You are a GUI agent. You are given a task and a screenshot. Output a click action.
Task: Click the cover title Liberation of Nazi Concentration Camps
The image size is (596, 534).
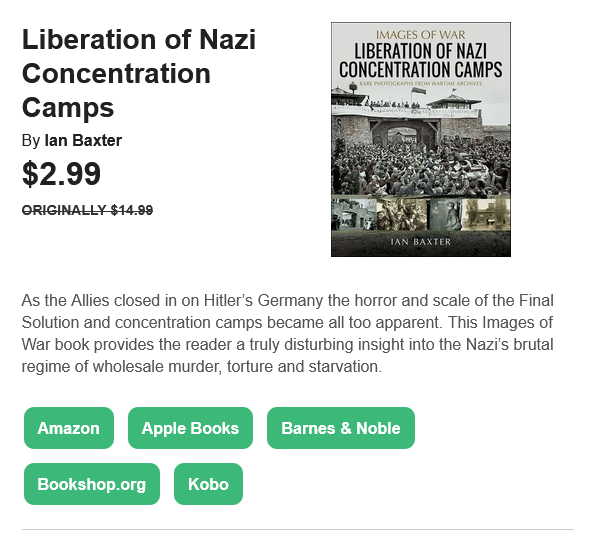point(421,60)
